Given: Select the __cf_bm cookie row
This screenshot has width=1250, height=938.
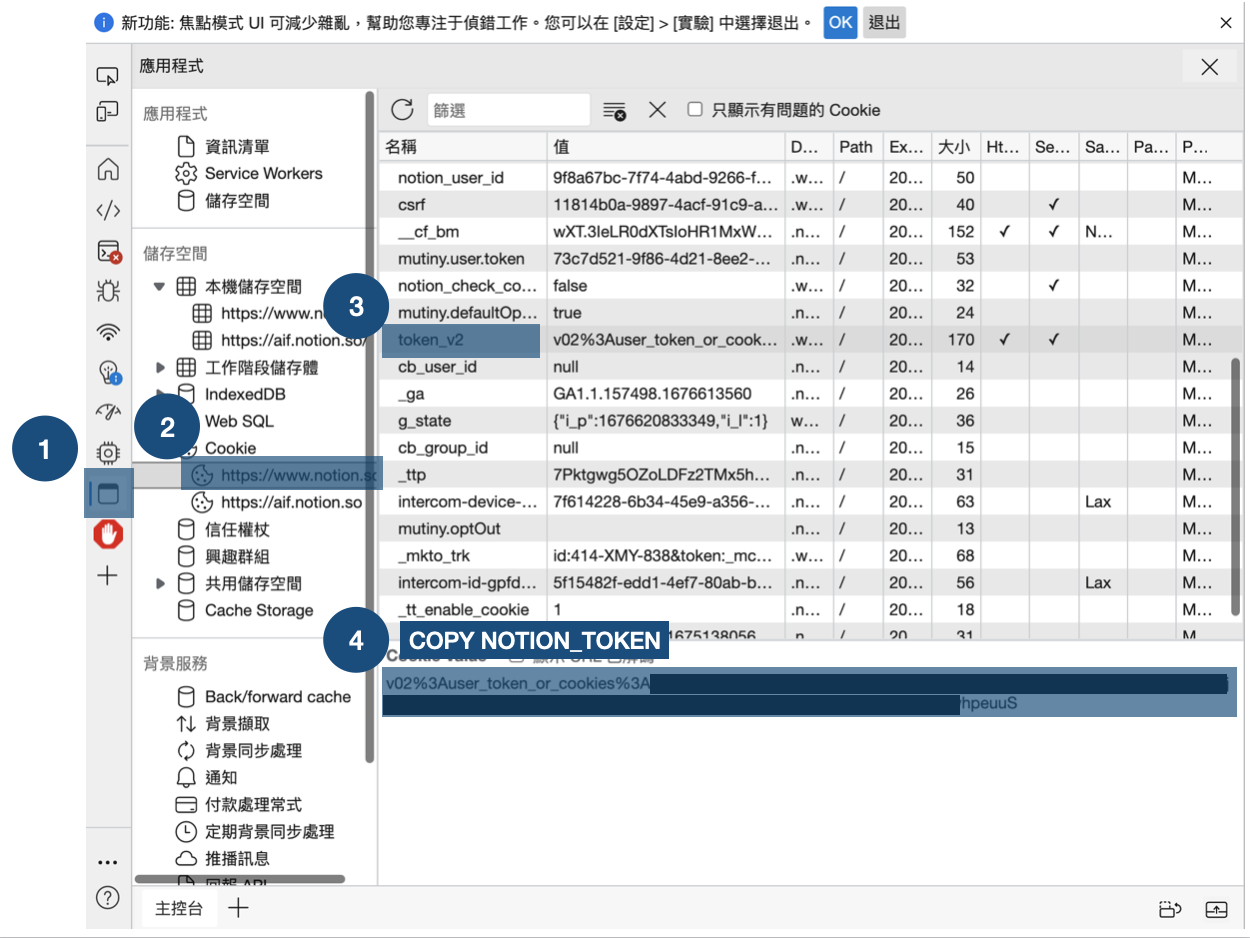Looking at the screenshot, I should coord(809,232).
